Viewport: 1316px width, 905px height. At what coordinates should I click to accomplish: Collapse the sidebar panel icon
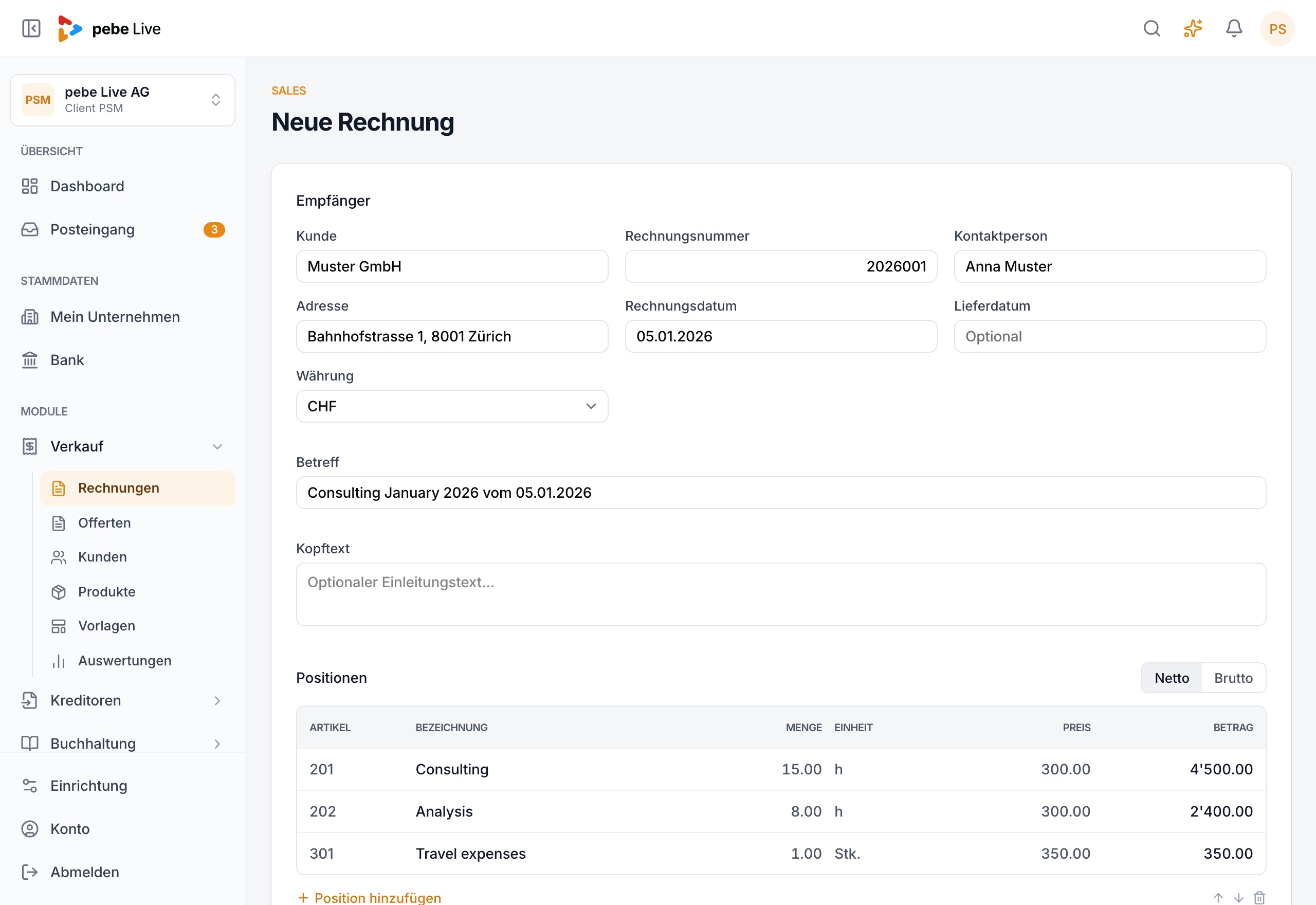(31, 28)
